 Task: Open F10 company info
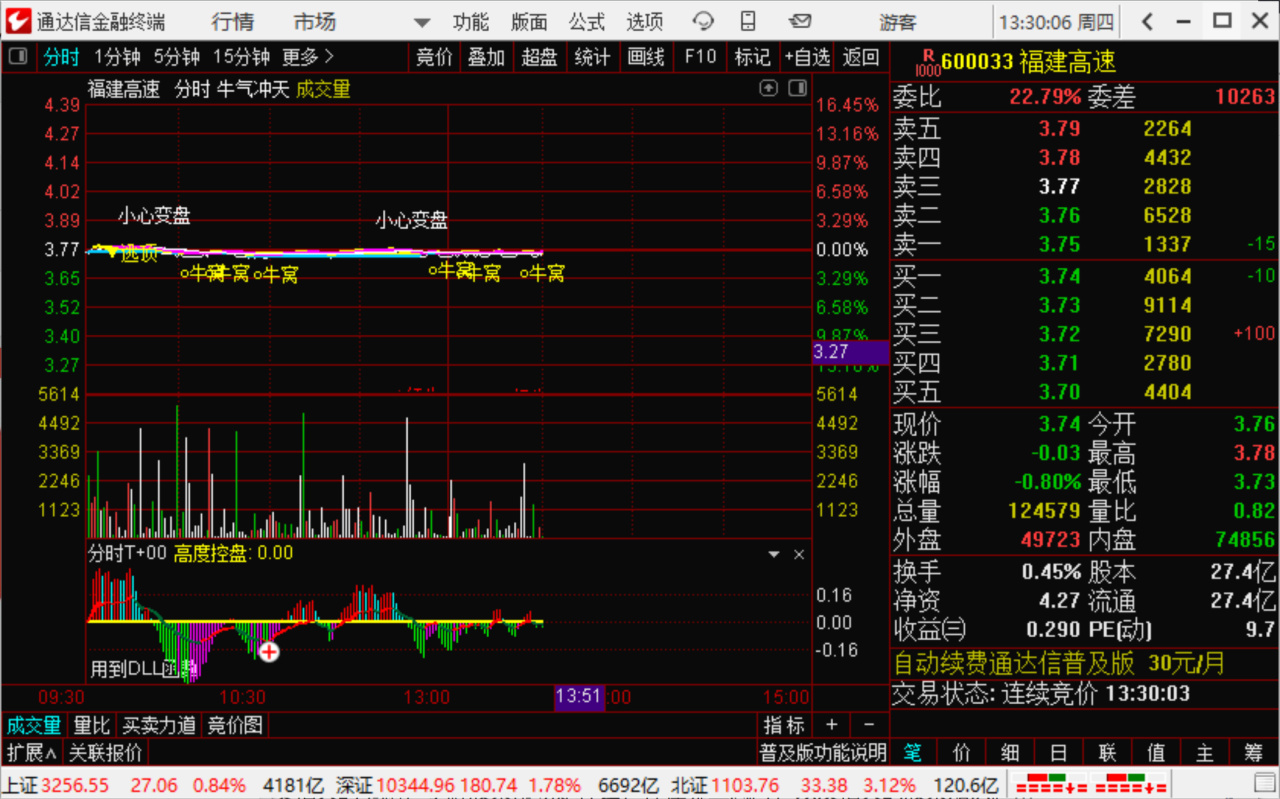pos(700,57)
